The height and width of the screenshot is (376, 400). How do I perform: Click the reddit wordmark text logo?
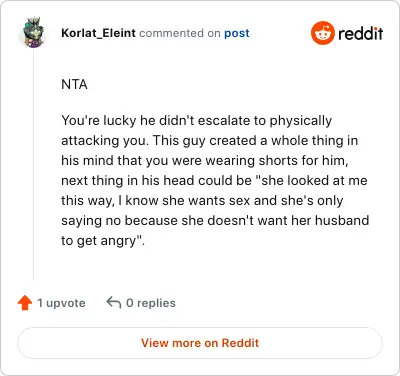click(361, 33)
